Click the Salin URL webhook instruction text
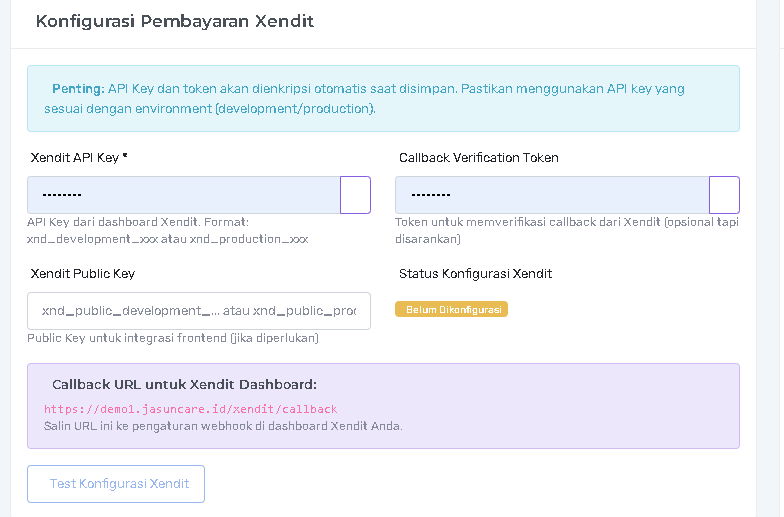Image resolution: width=784 pixels, height=517 pixels. click(x=223, y=425)
